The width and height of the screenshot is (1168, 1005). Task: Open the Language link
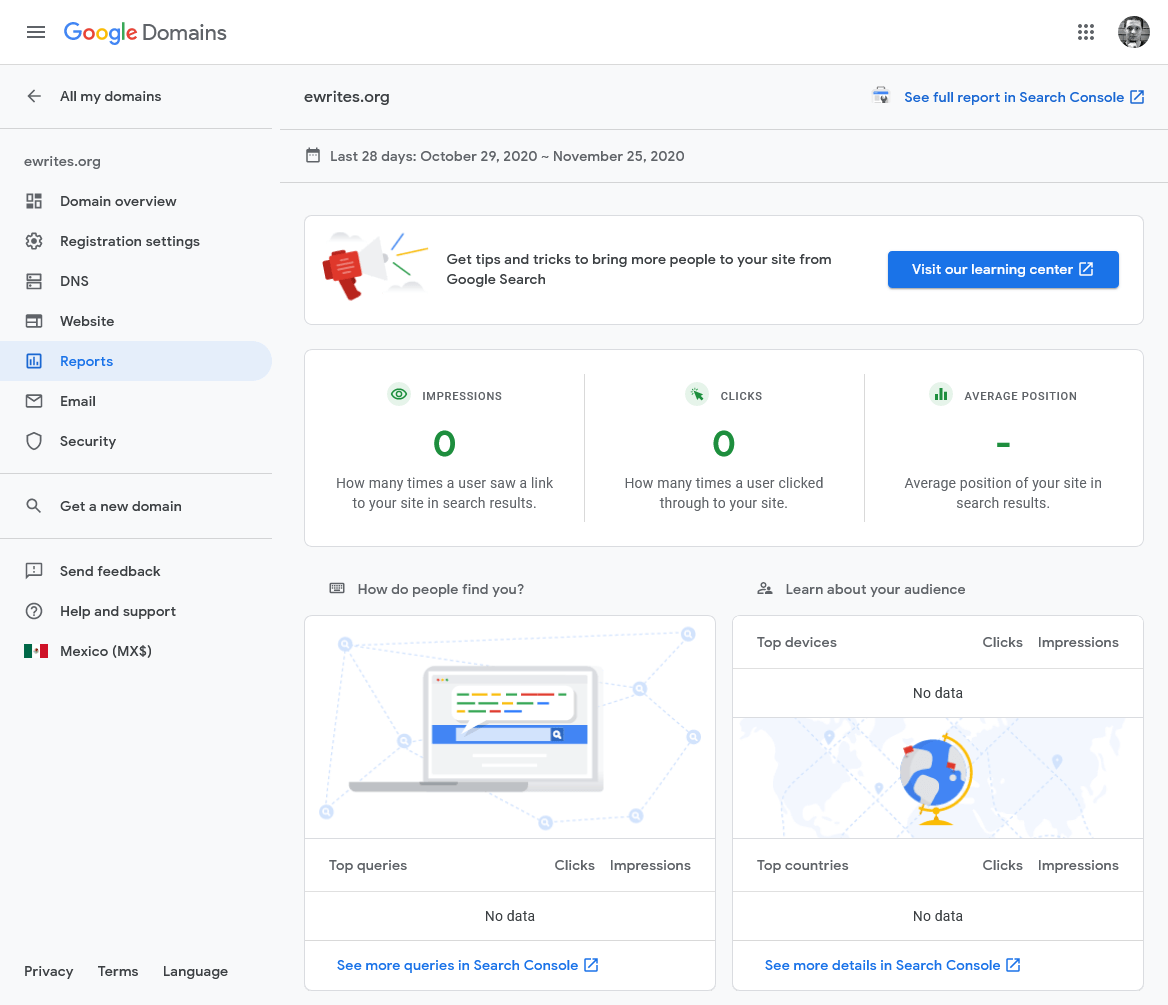coord(195,971)
